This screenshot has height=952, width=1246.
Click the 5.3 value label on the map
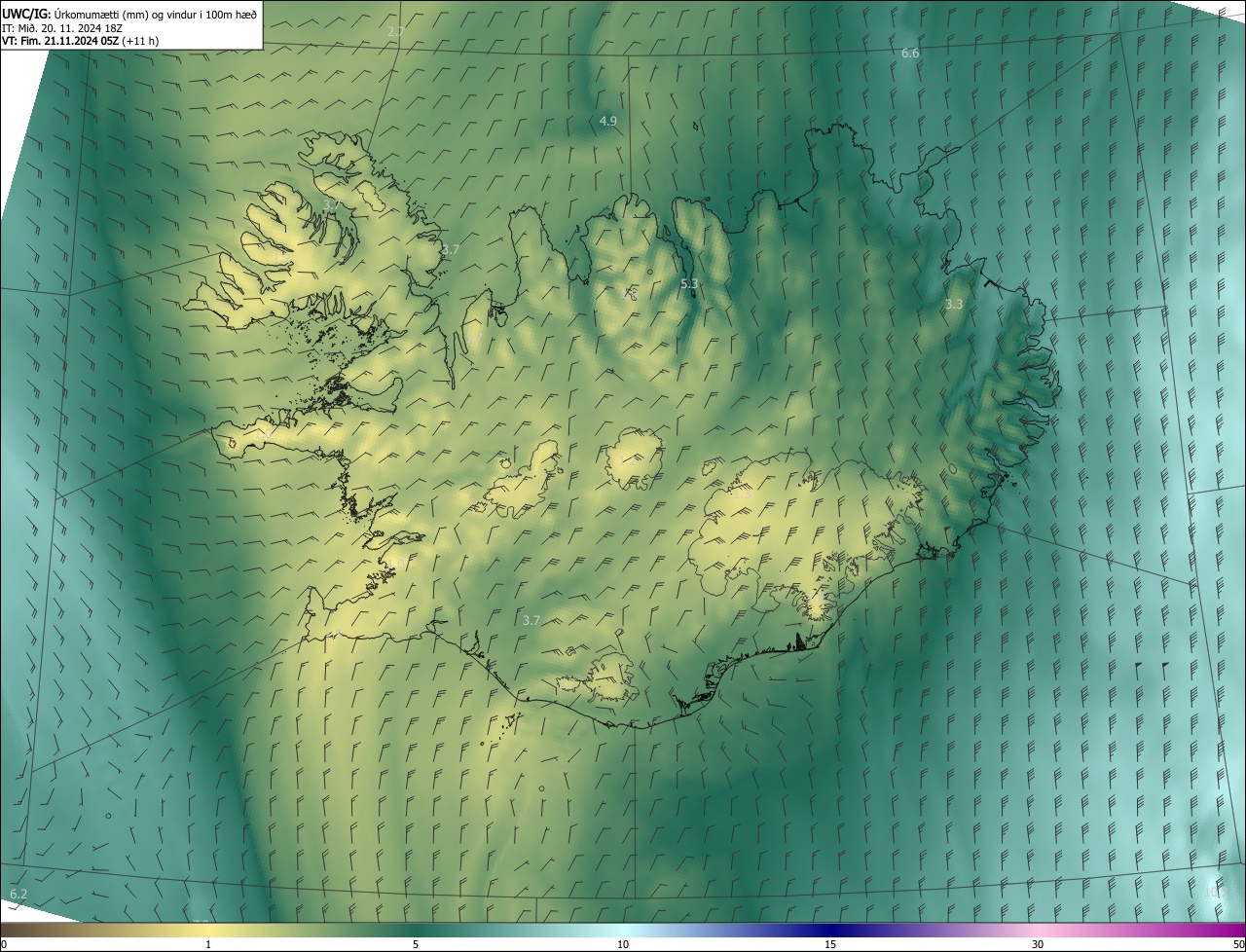point(689,283)
